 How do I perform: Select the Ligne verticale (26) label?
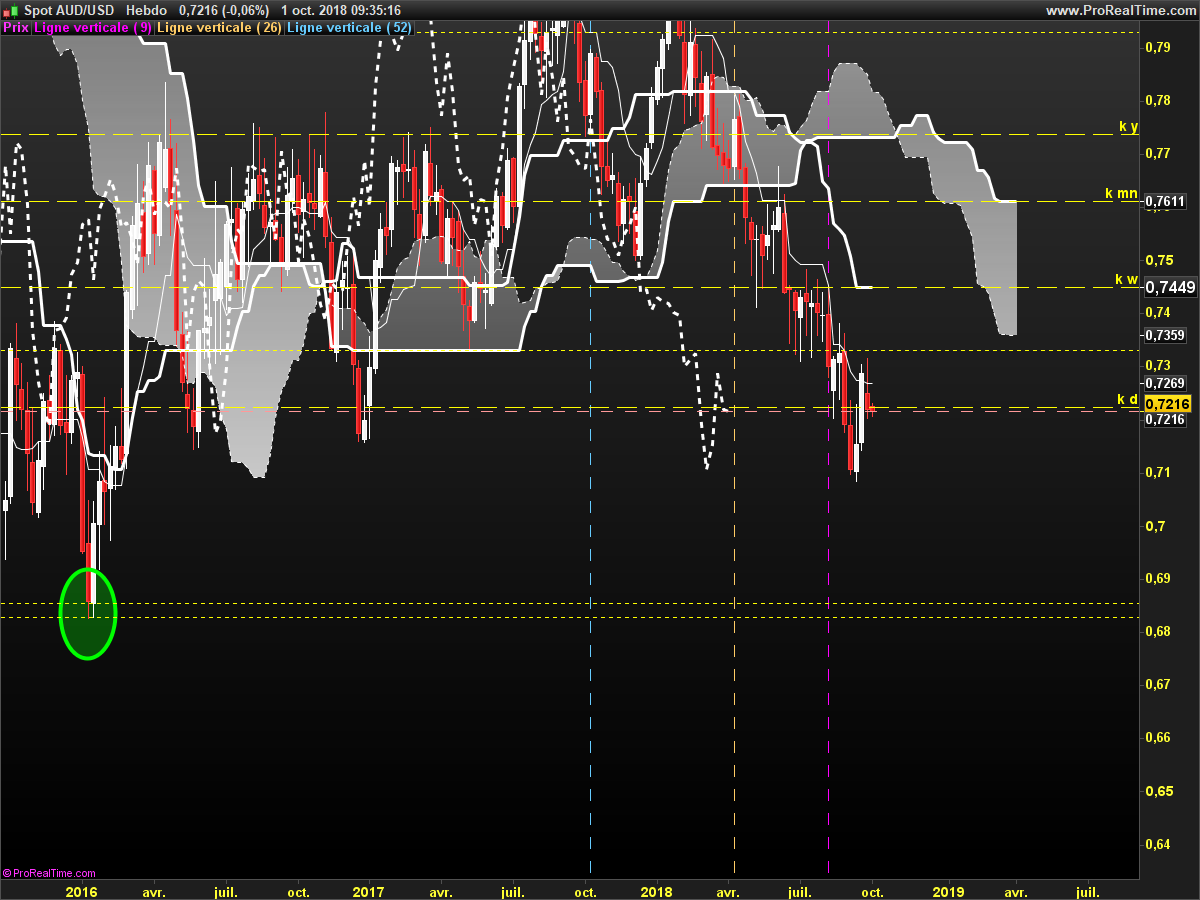click(x=220, y=28)
